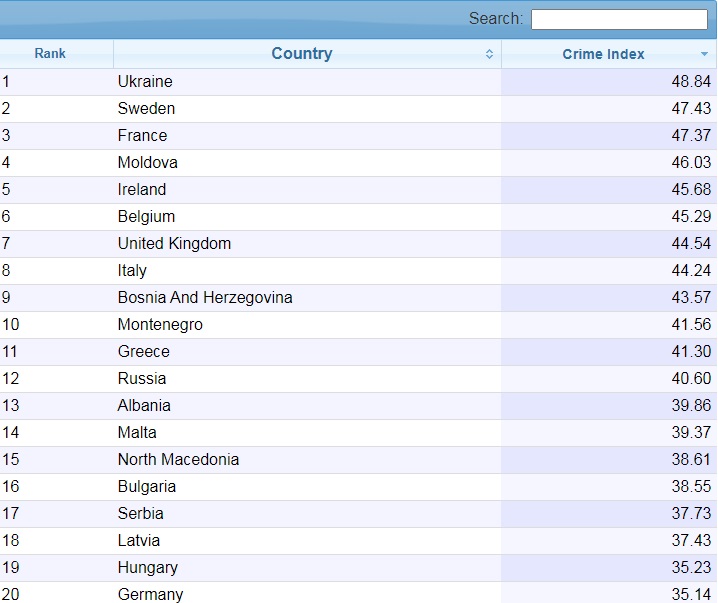Viewport: 718px width, 603px height.
Task: Click the France country cell
Action: click(142, 136)
